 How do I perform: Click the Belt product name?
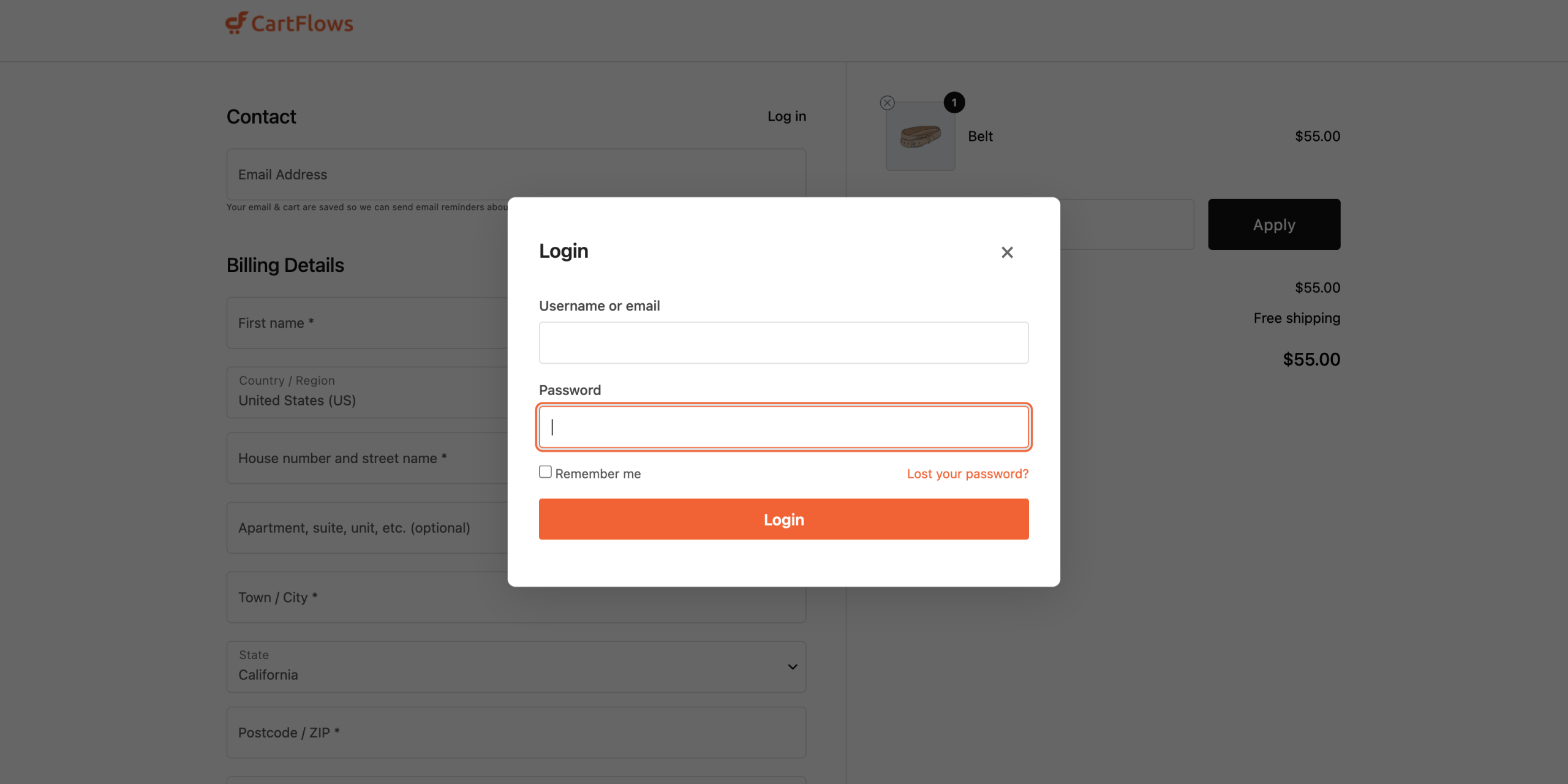[x=980, y=136]
